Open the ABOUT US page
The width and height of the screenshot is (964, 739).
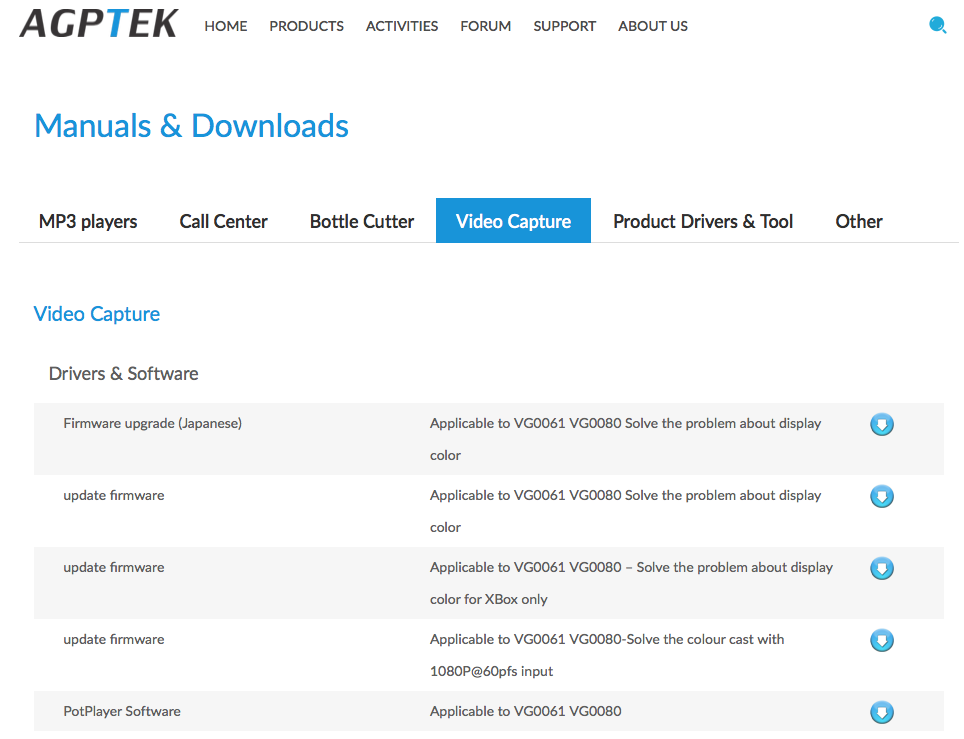[x=652, y=26]
